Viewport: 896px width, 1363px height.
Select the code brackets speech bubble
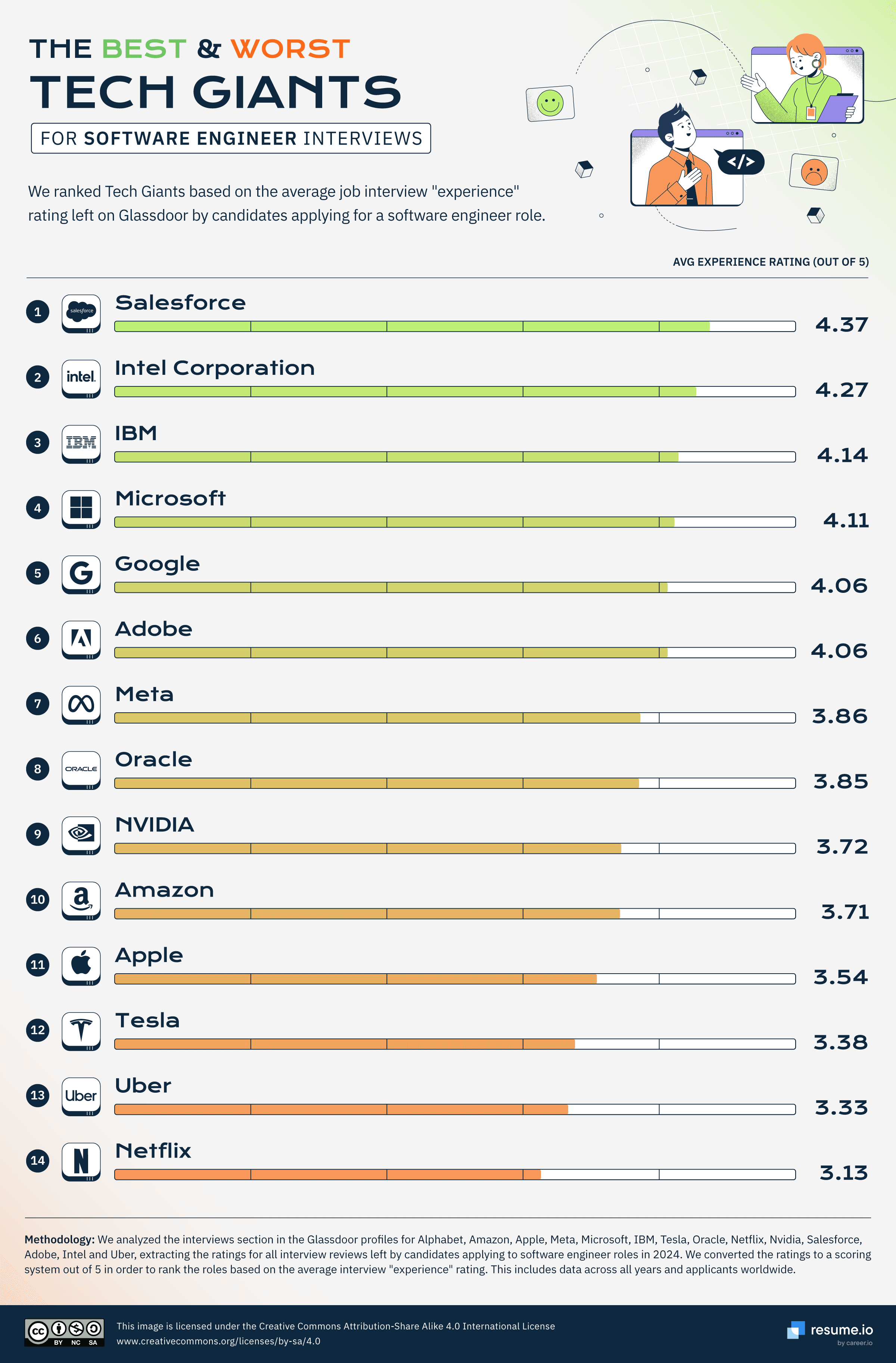coord(740,162)
